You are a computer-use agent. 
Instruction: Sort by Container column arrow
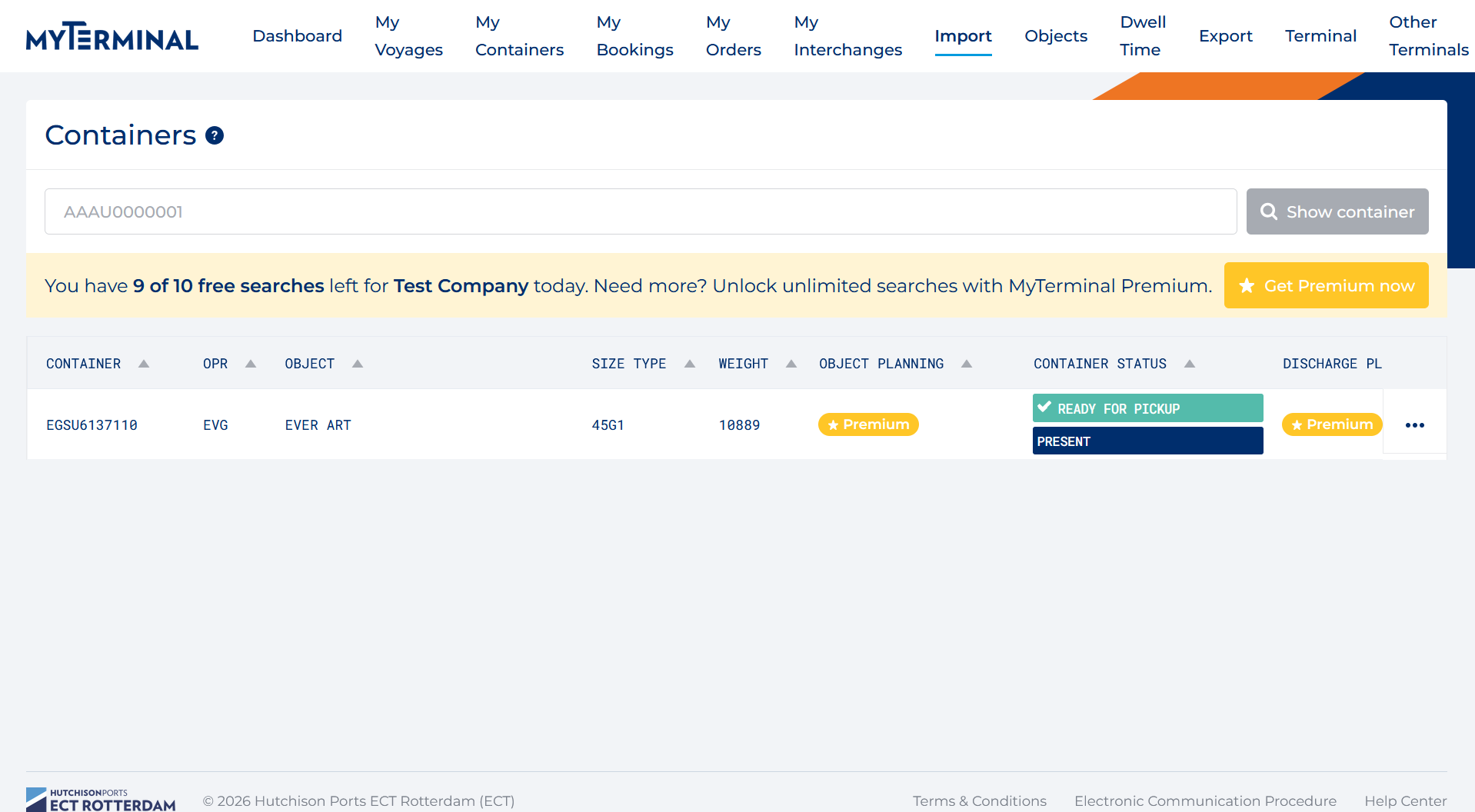144,364
